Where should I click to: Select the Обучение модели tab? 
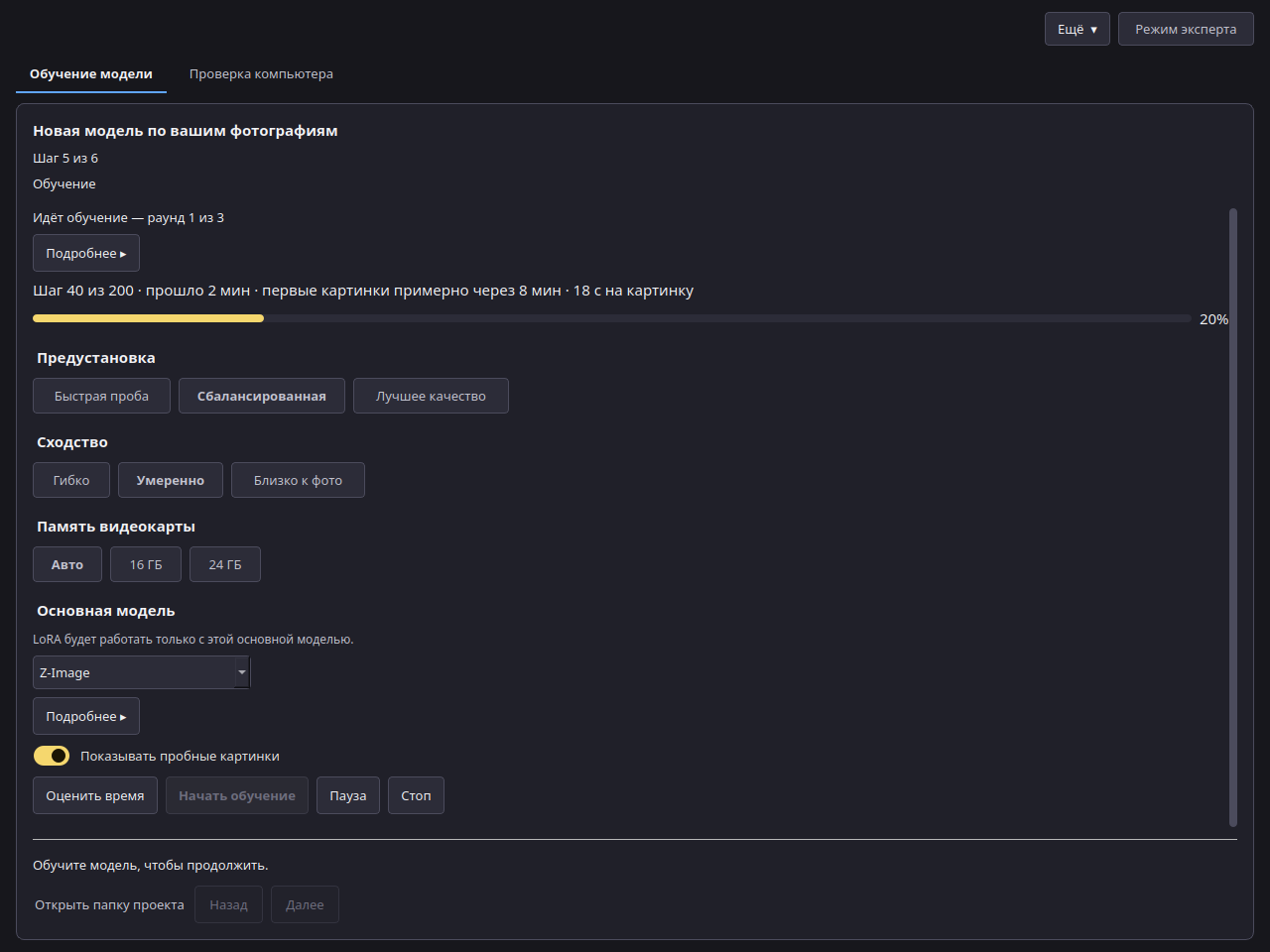tap(91, 74)
